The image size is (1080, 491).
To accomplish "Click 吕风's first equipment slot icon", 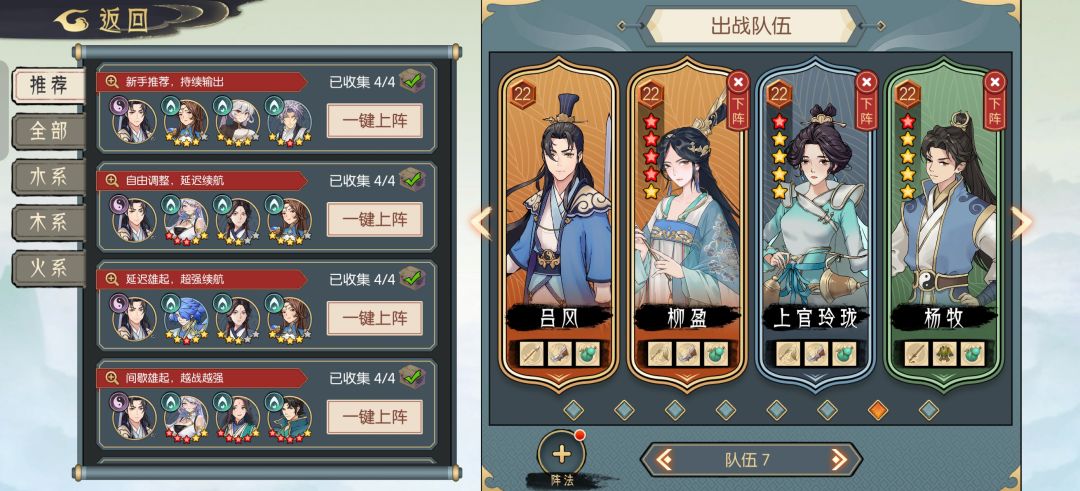I will pyautogui.click(x=532, y=353).
